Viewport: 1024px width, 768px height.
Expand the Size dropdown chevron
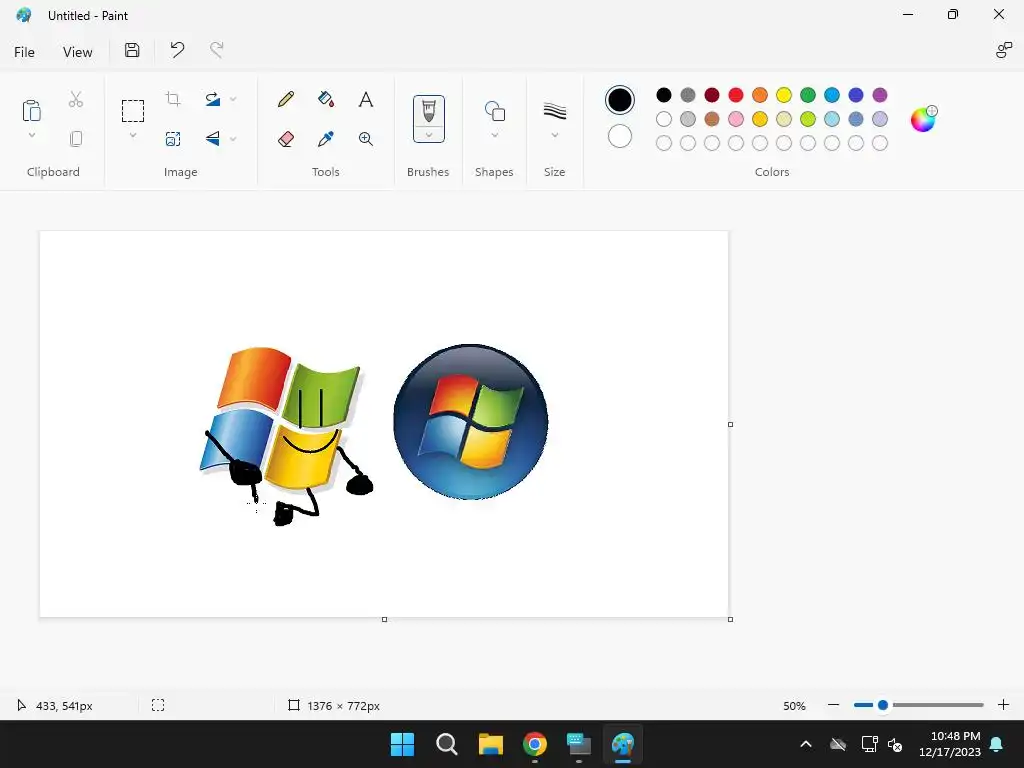click(x=554, y=135)
